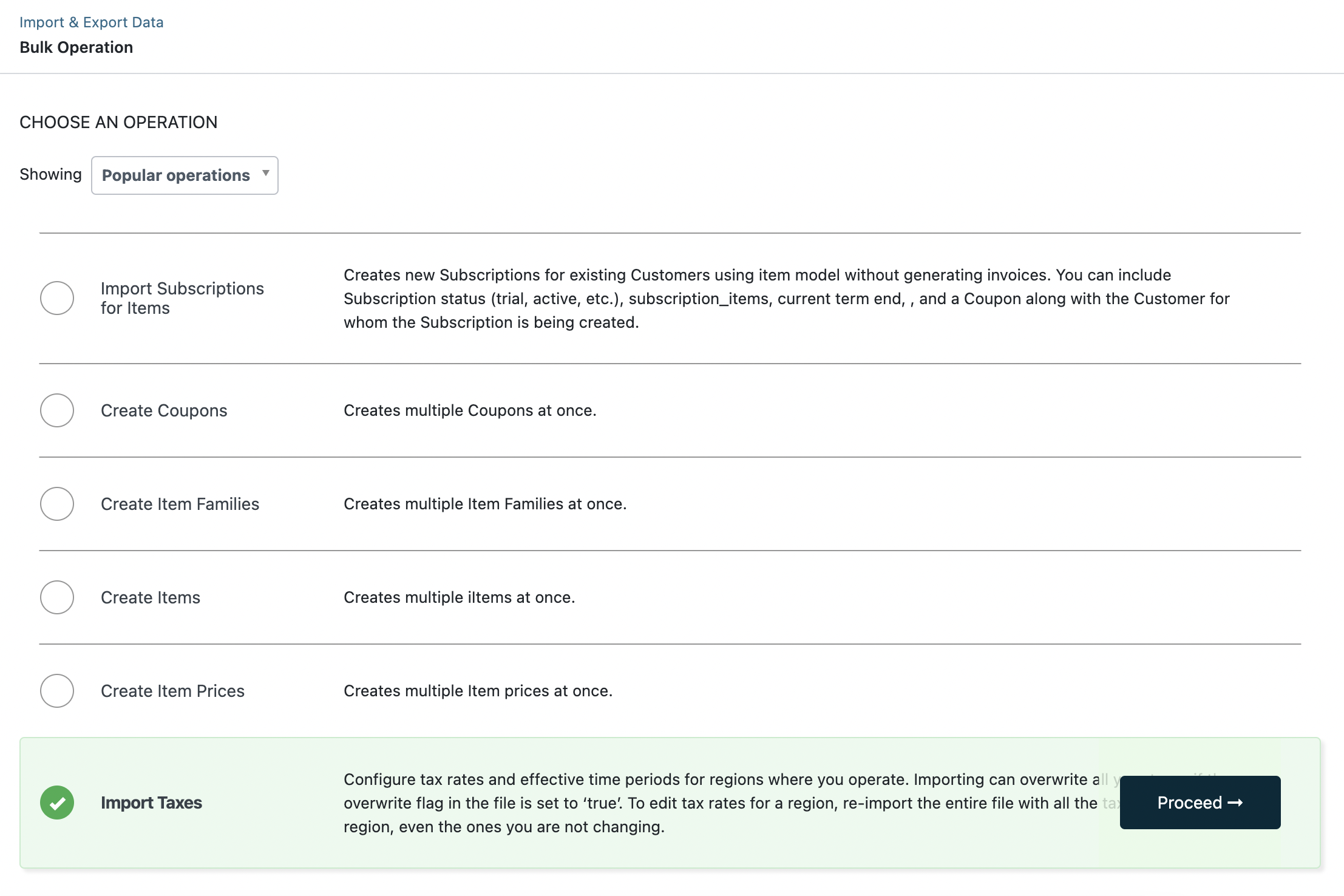The width and height of the screenshot is (1344, 896).
Task: Click the Create Items label text
Action: point(151,598)
